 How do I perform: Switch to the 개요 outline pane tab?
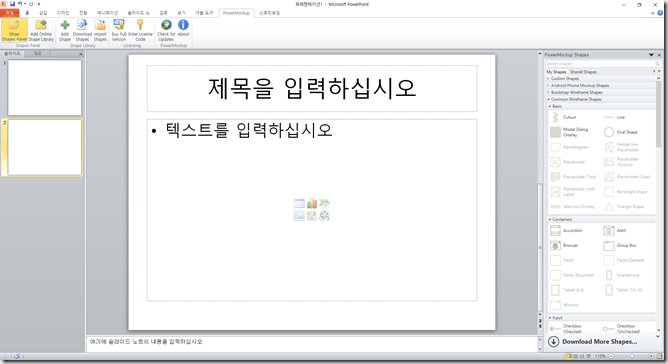(37, 54)
